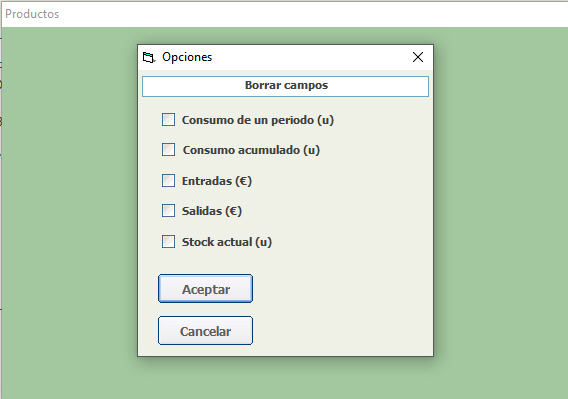Click the Opciones dialog window icon
This screenshot has height=399, width=568.
[149, 57]
